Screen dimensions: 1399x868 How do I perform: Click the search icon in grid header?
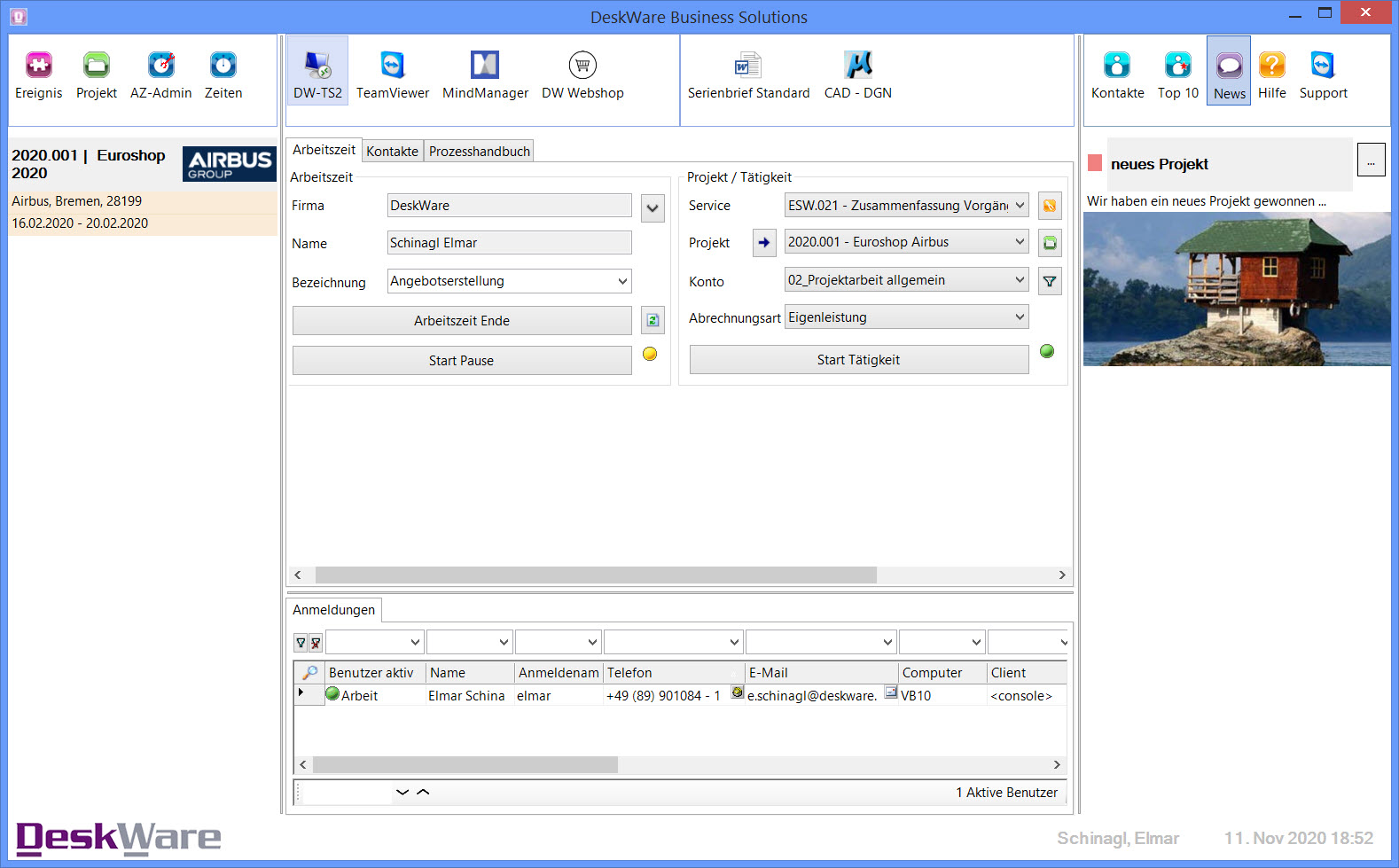click(309, 673)
